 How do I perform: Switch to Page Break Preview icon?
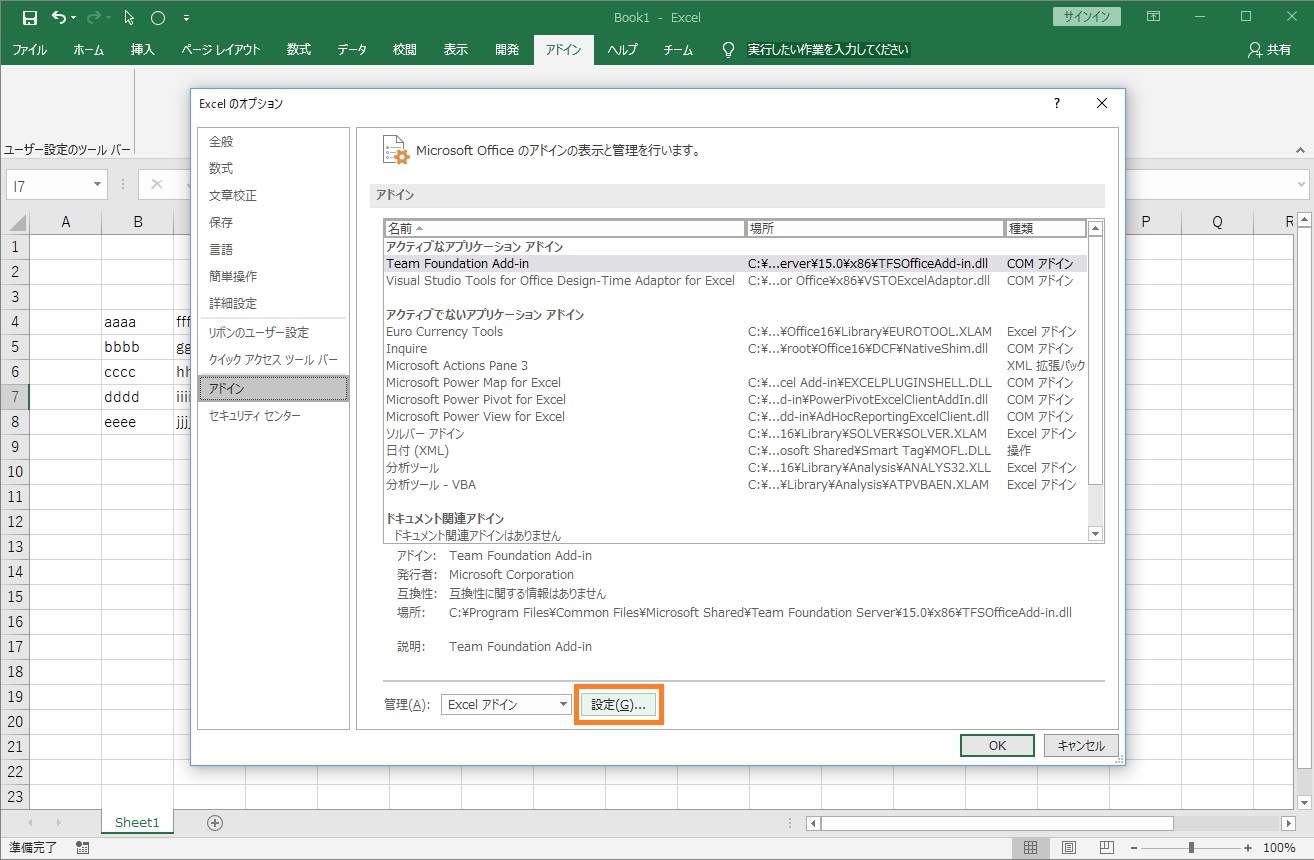coord(1109,848)
